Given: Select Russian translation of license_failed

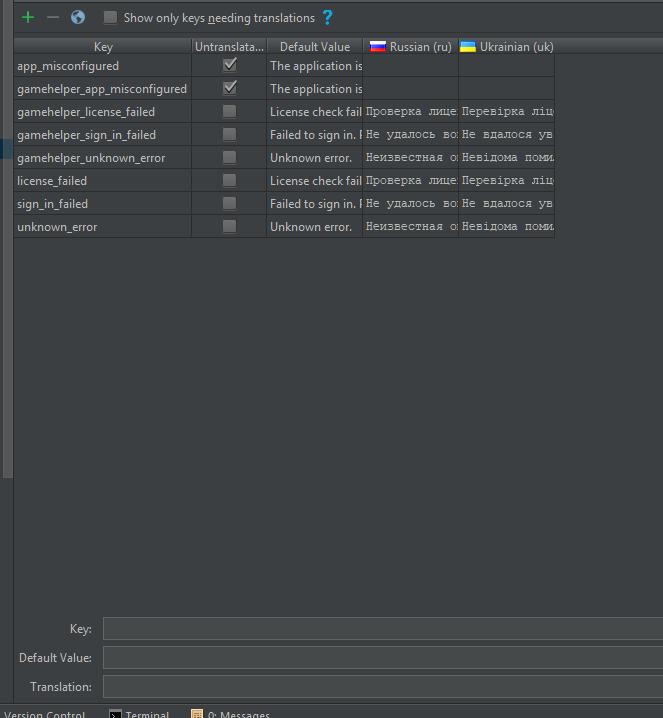Looking at the screenshot, I should [x=411, y=180].
